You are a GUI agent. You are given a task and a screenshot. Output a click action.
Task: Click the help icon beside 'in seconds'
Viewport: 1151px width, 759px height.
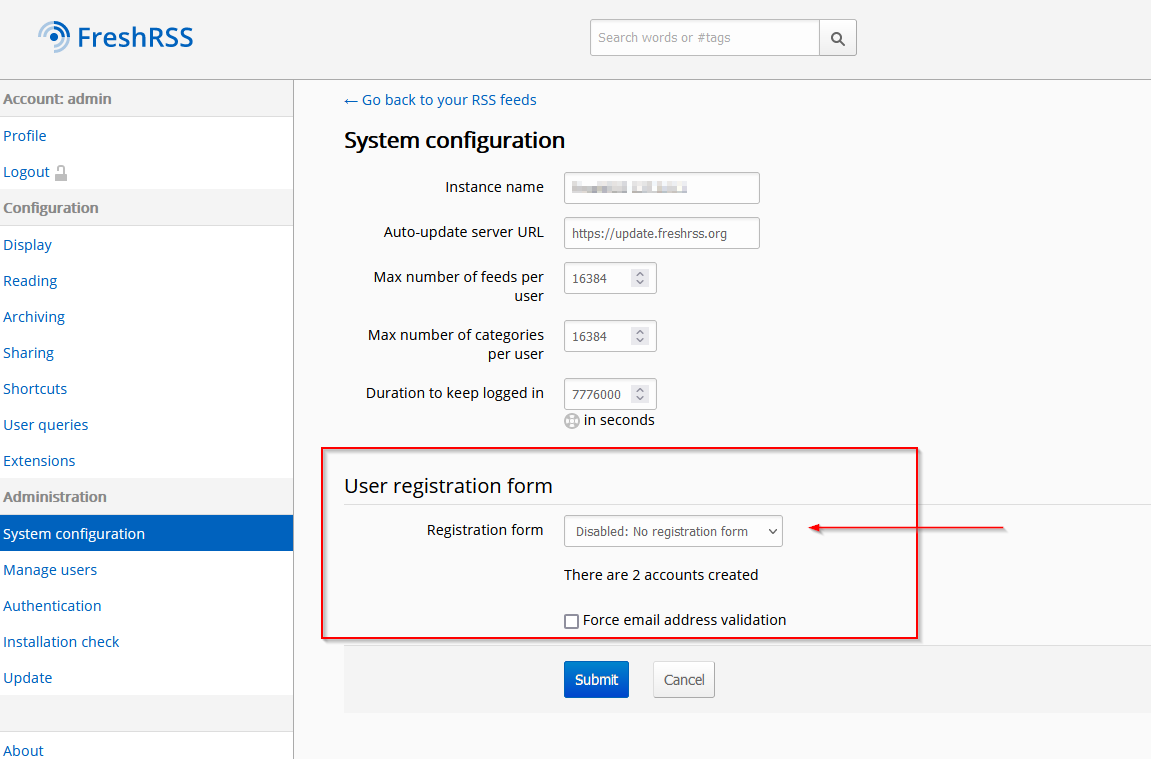572,421
